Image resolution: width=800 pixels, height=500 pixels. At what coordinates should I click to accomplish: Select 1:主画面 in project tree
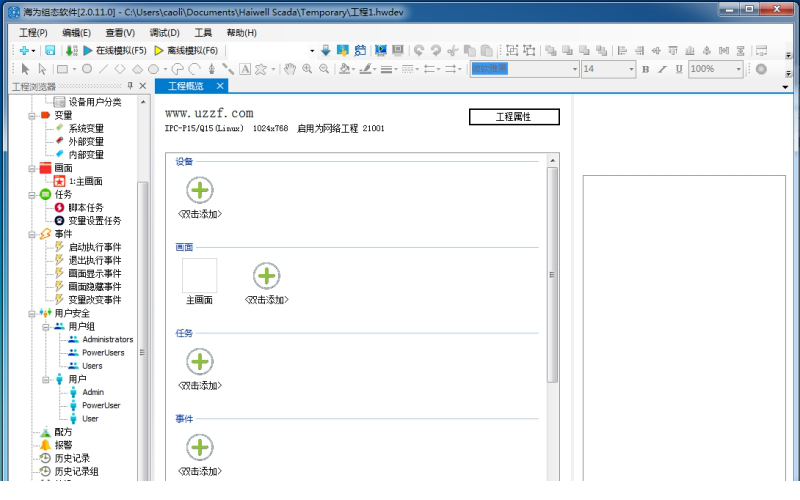pos(86,181)
